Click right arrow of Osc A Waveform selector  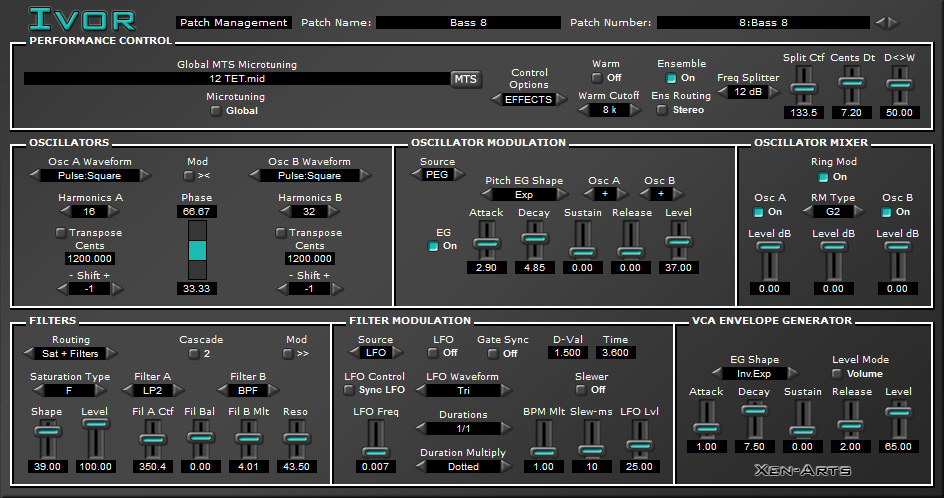[145, 176]
